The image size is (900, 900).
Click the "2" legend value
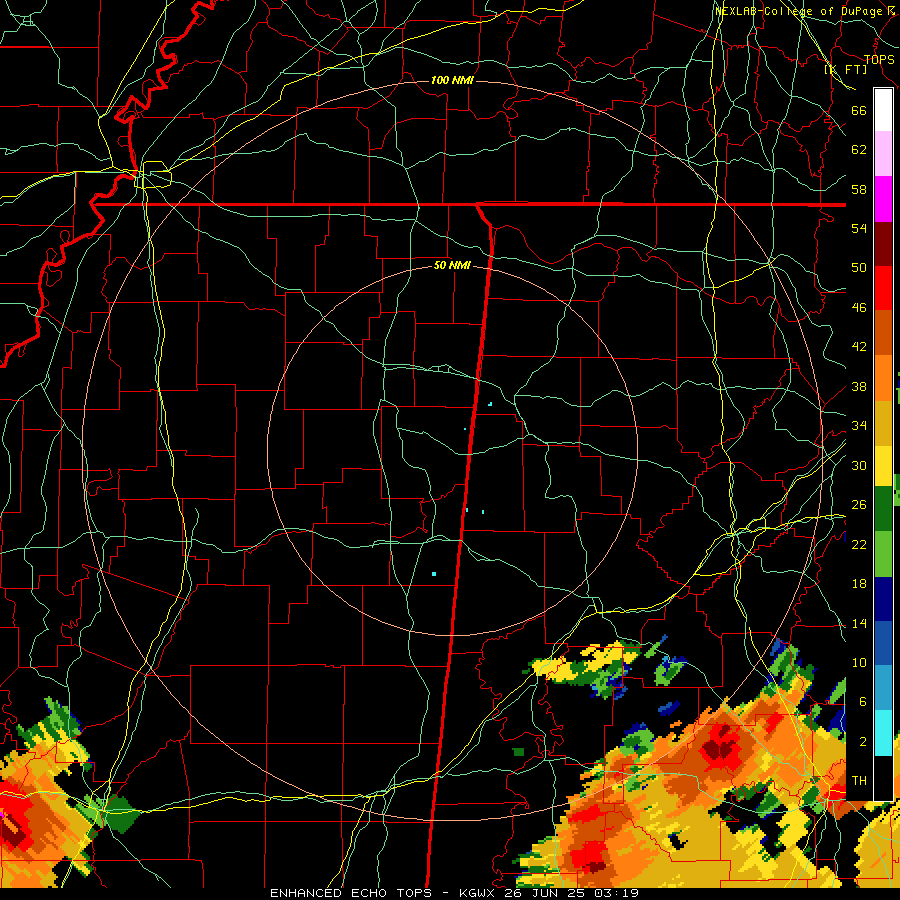863,741
